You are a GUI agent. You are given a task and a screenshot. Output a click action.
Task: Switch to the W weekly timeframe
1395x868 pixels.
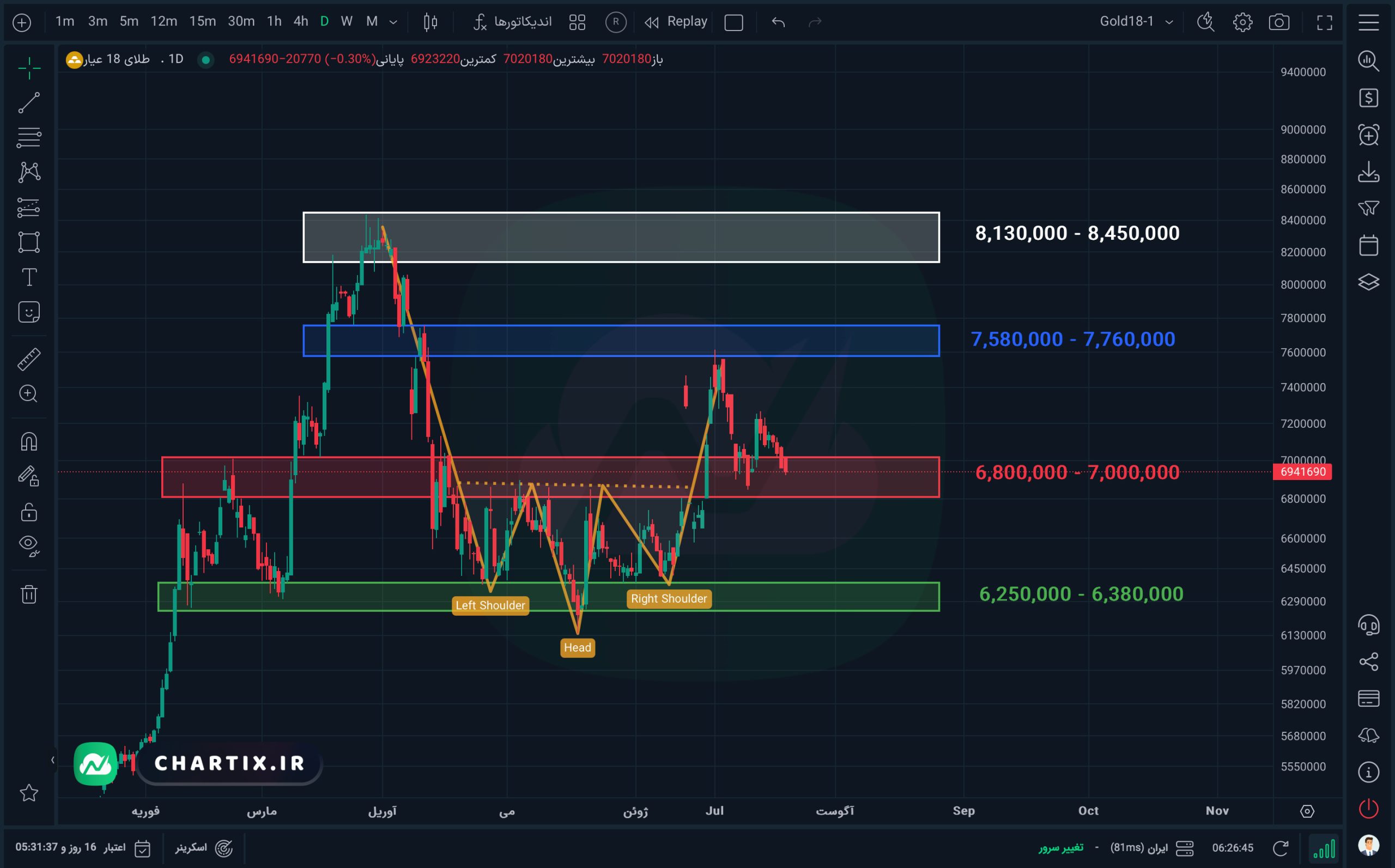346,22
